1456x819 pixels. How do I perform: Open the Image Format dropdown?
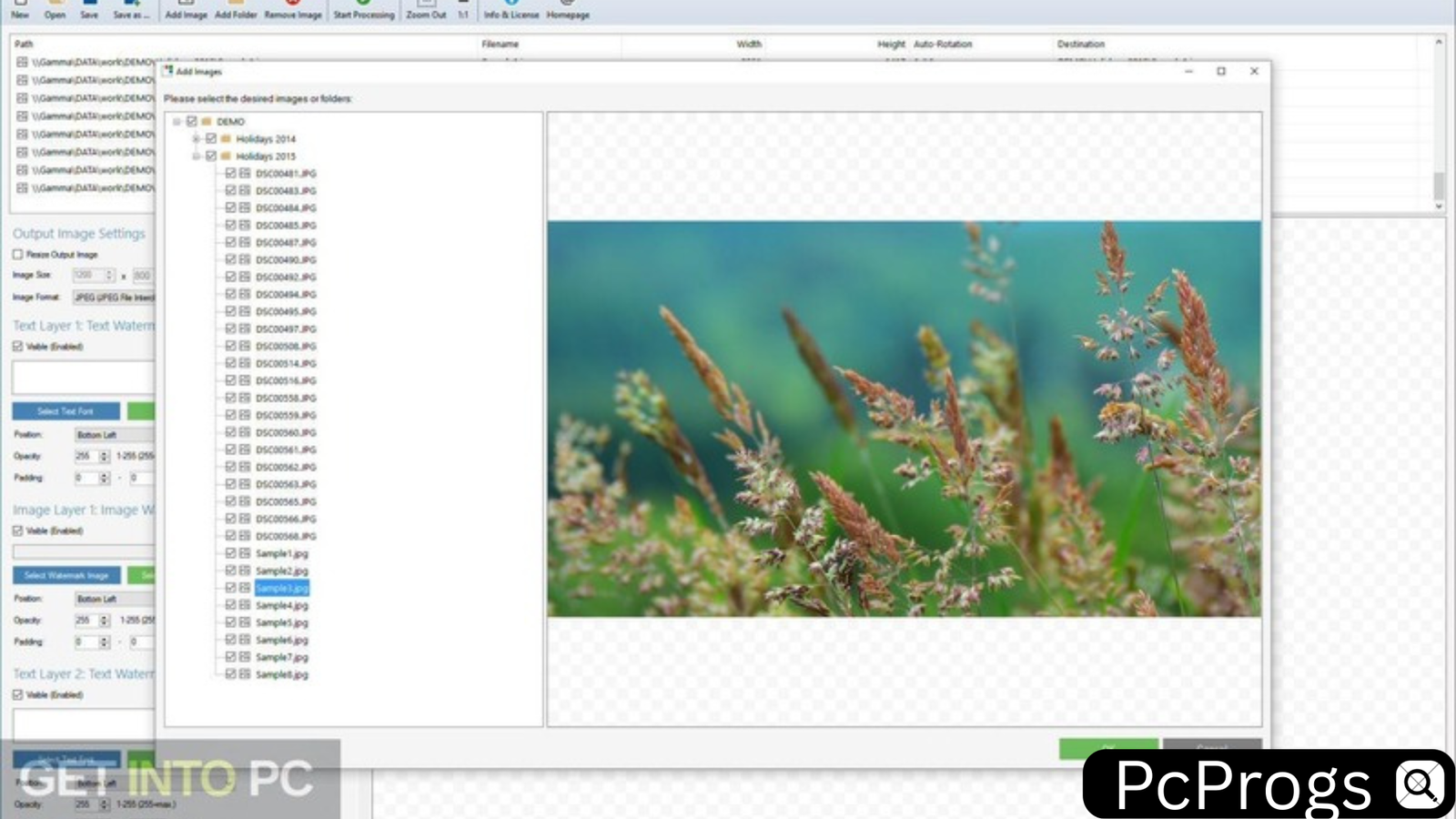114,298
